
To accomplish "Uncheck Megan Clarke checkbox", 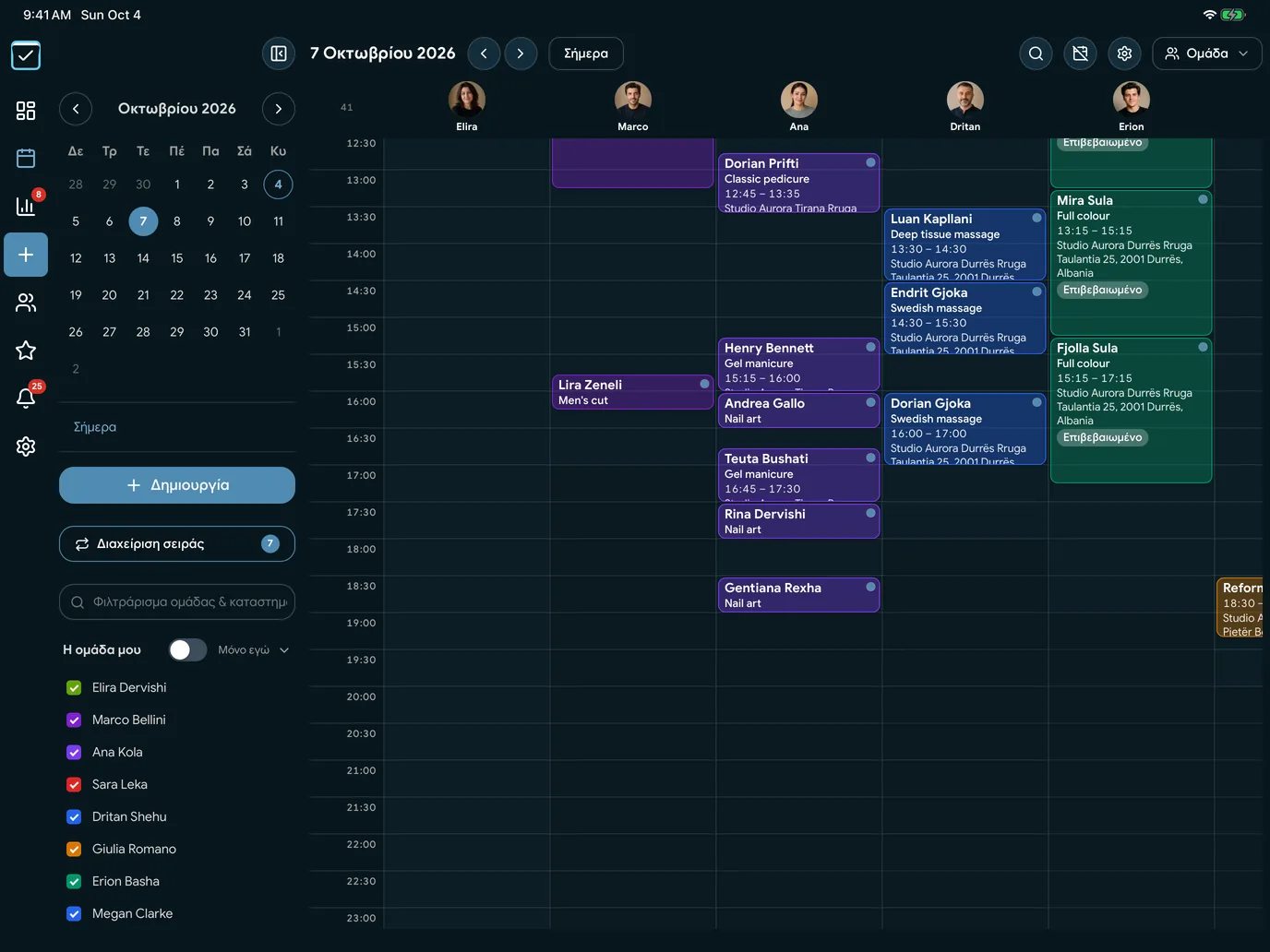I will [74, 914].
